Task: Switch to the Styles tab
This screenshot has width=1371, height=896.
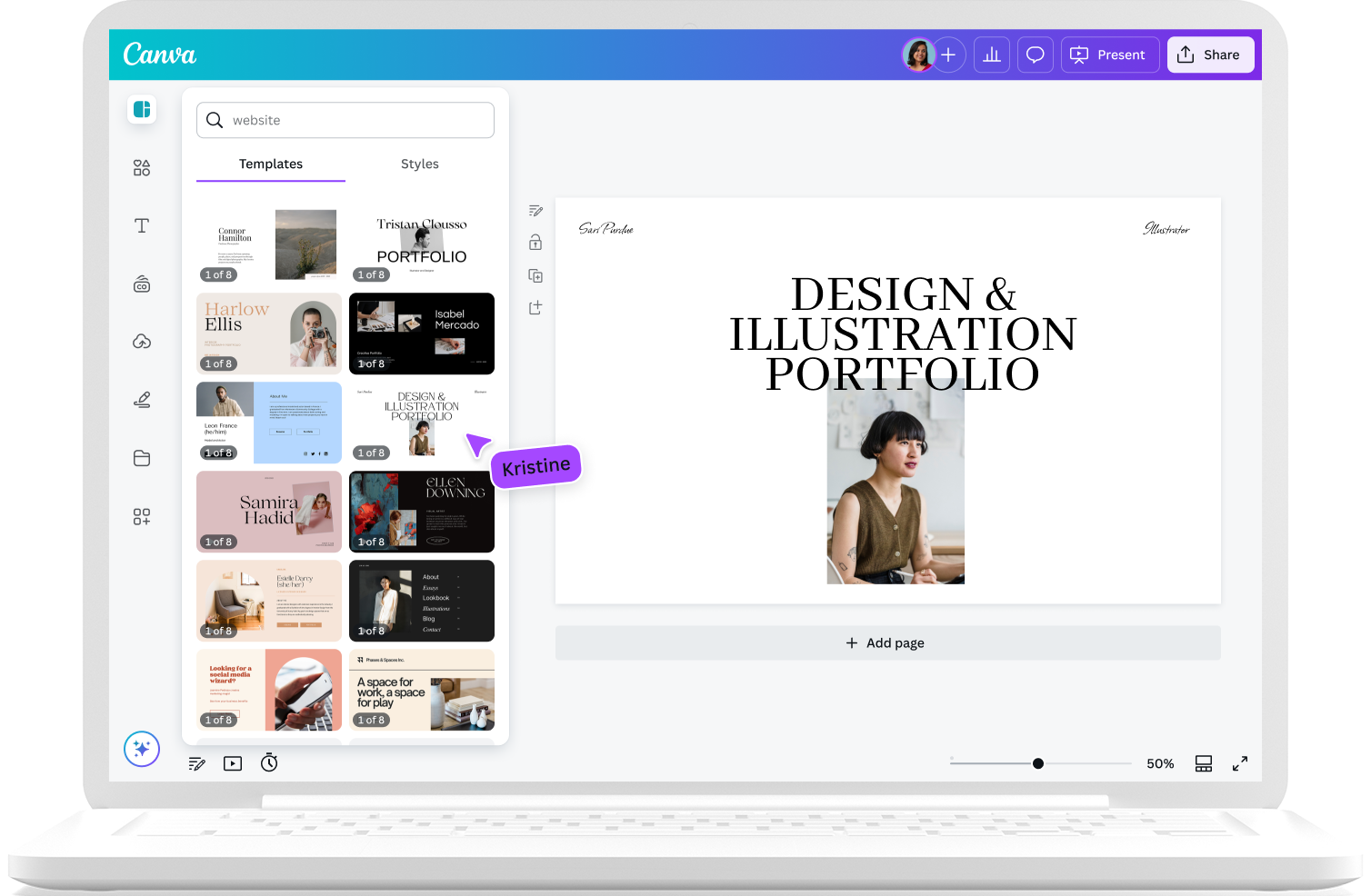Action: point(420,164)
